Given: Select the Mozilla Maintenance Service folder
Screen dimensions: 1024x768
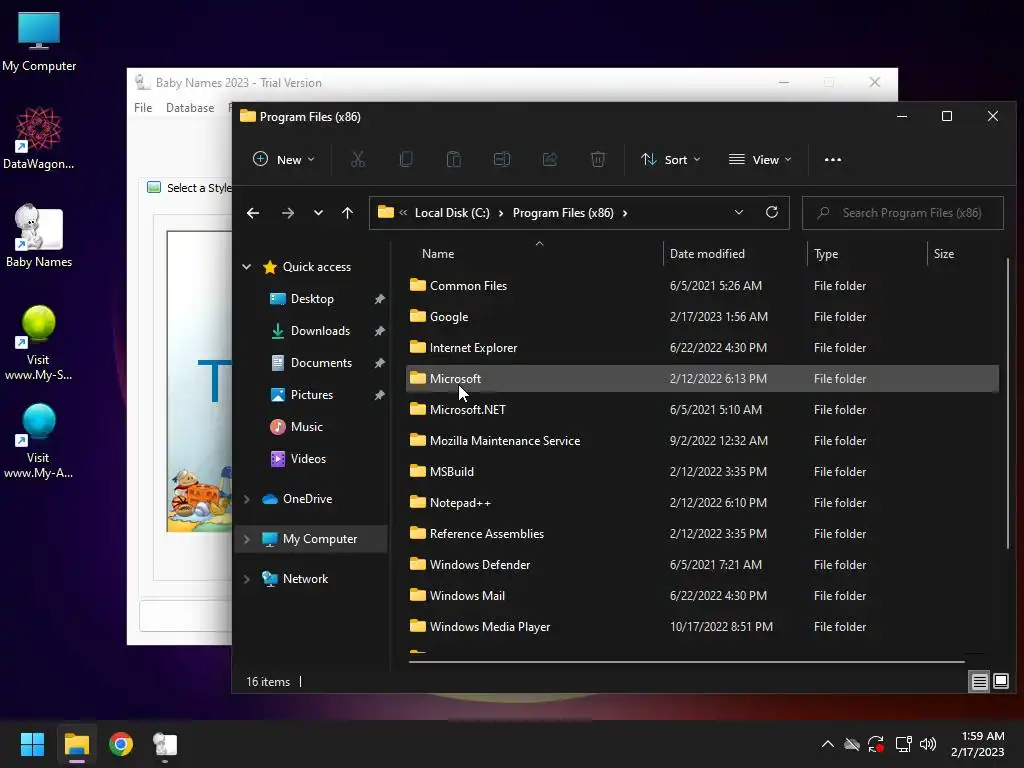Looking at the screenshot, I should pos(702,441).
